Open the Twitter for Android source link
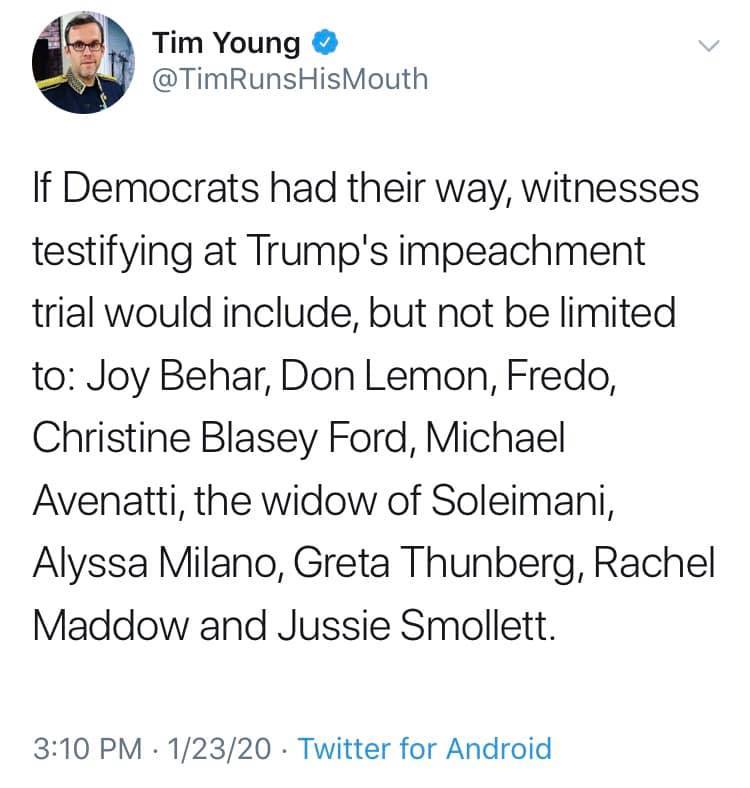Image resolution: width=750 pixels, height=788 pixels. click(425, 748)
